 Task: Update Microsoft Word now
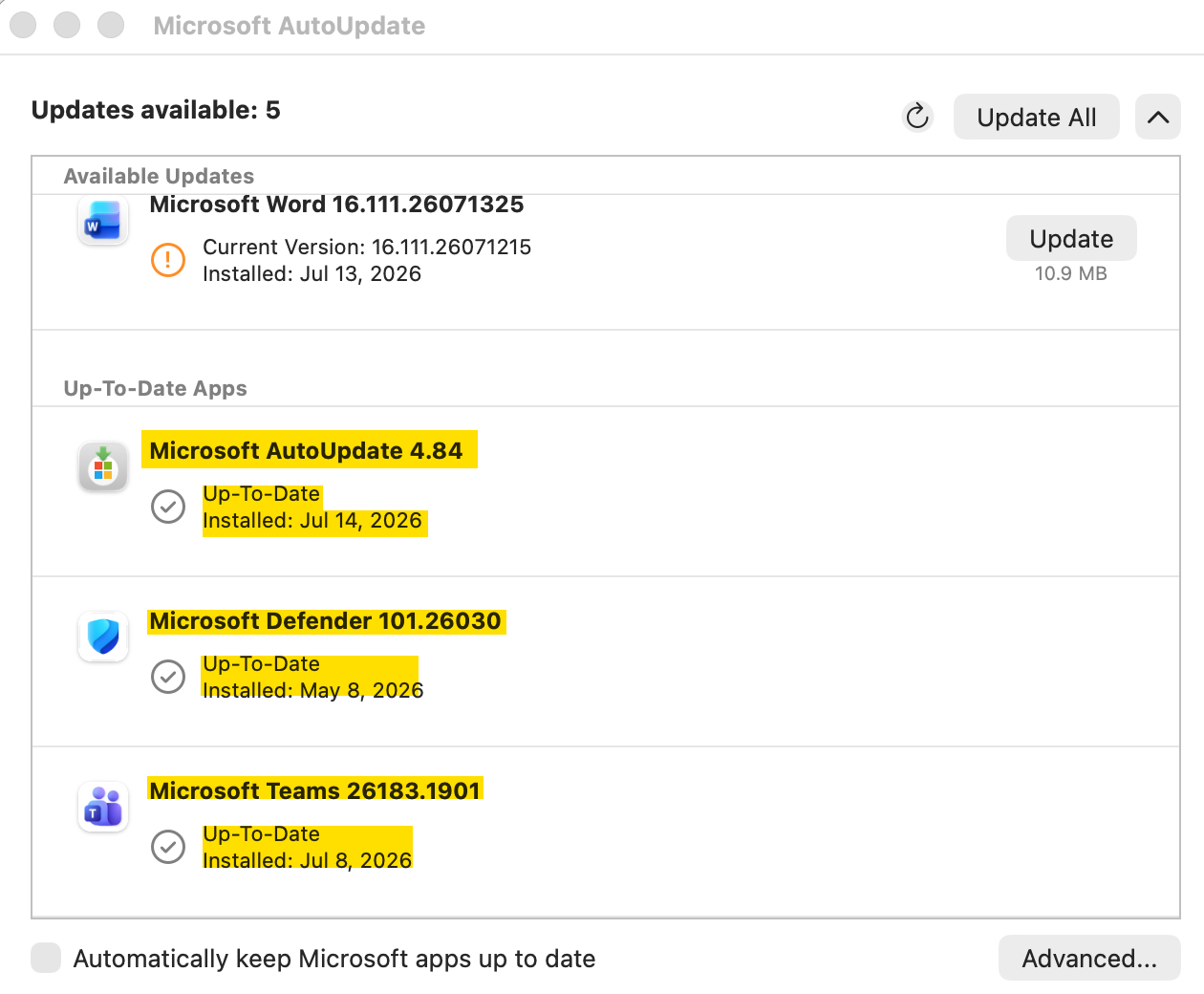pyautogui.click(x=1071, y=238)
